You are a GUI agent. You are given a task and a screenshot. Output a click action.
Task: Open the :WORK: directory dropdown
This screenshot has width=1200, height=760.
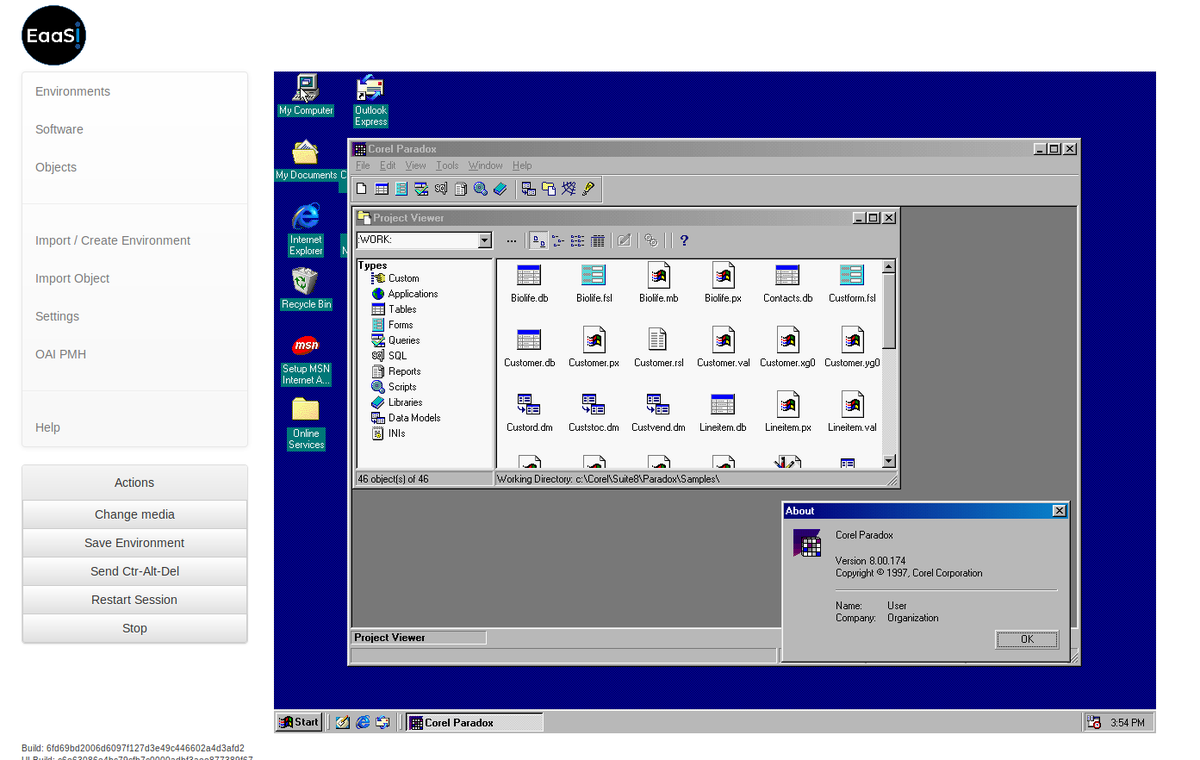tap(485, 241)
